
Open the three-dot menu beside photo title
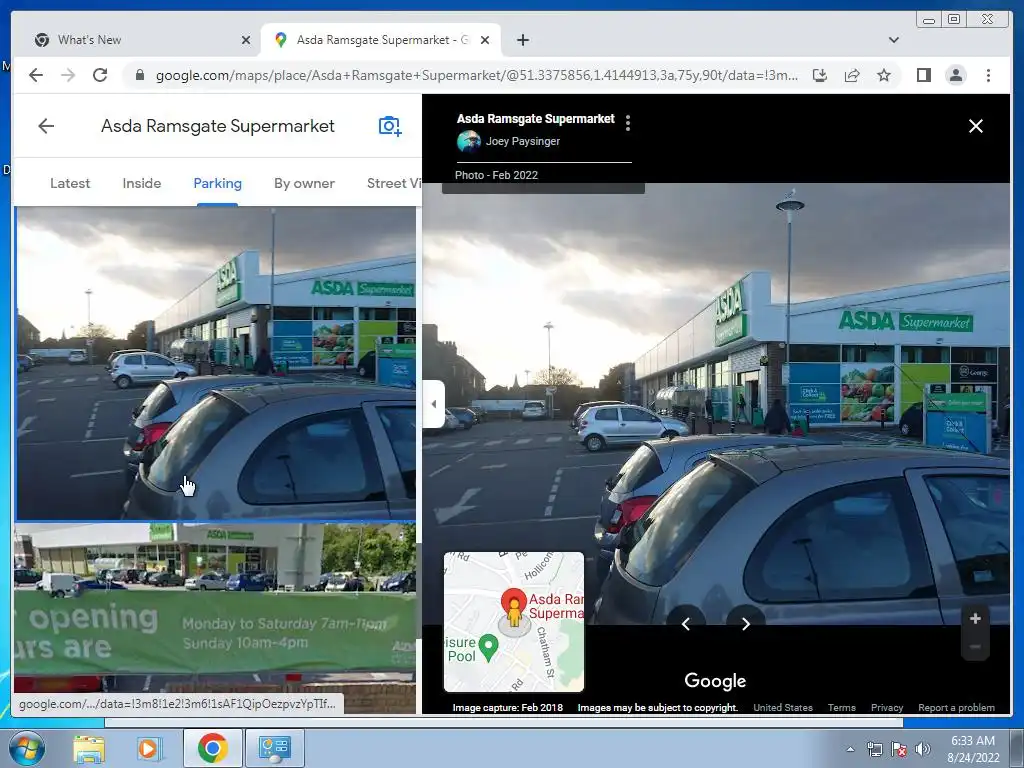[x=628, y=123]
